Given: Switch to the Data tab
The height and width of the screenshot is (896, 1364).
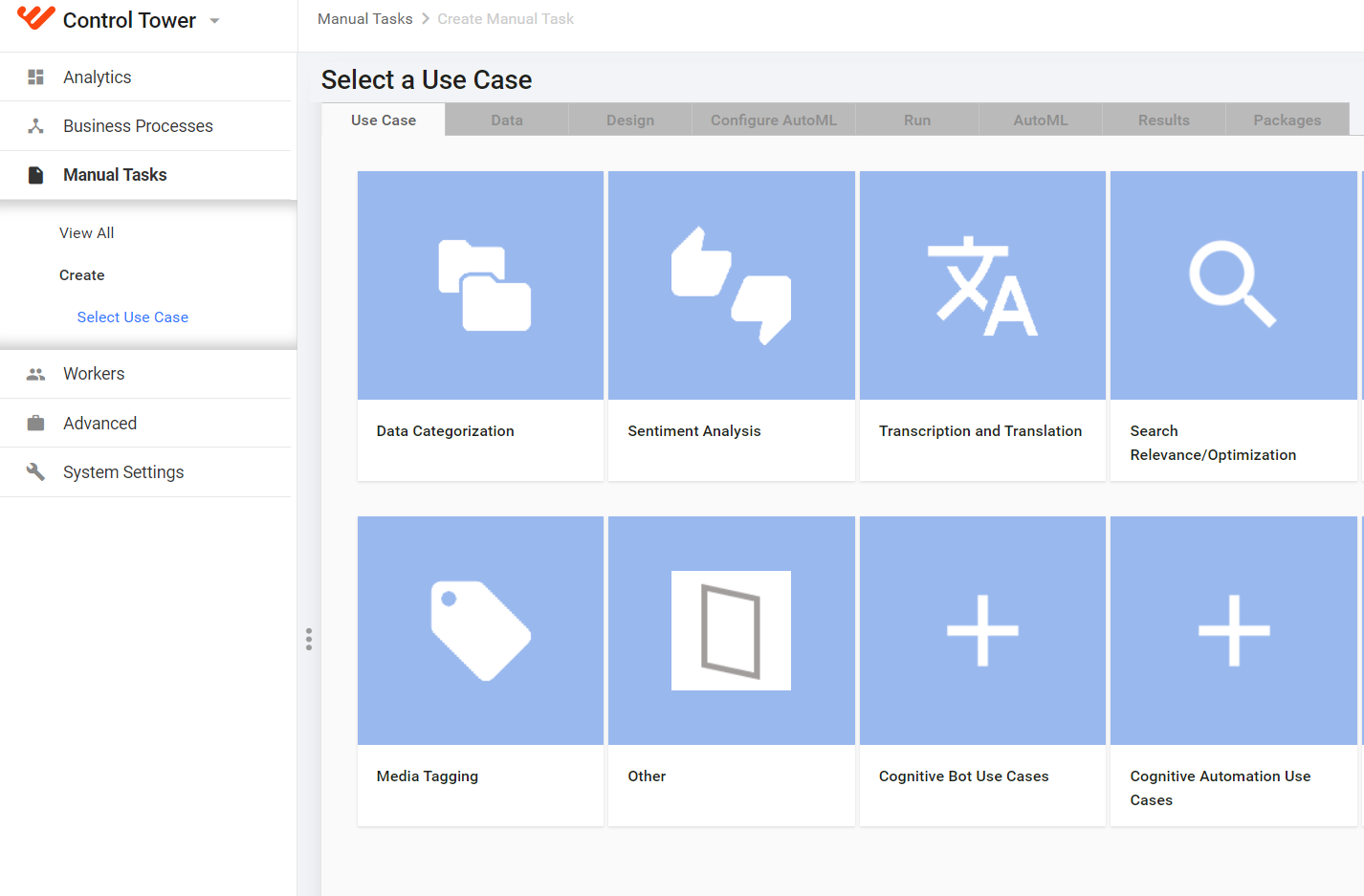Looking at the screenshot, I should (507, 120).
